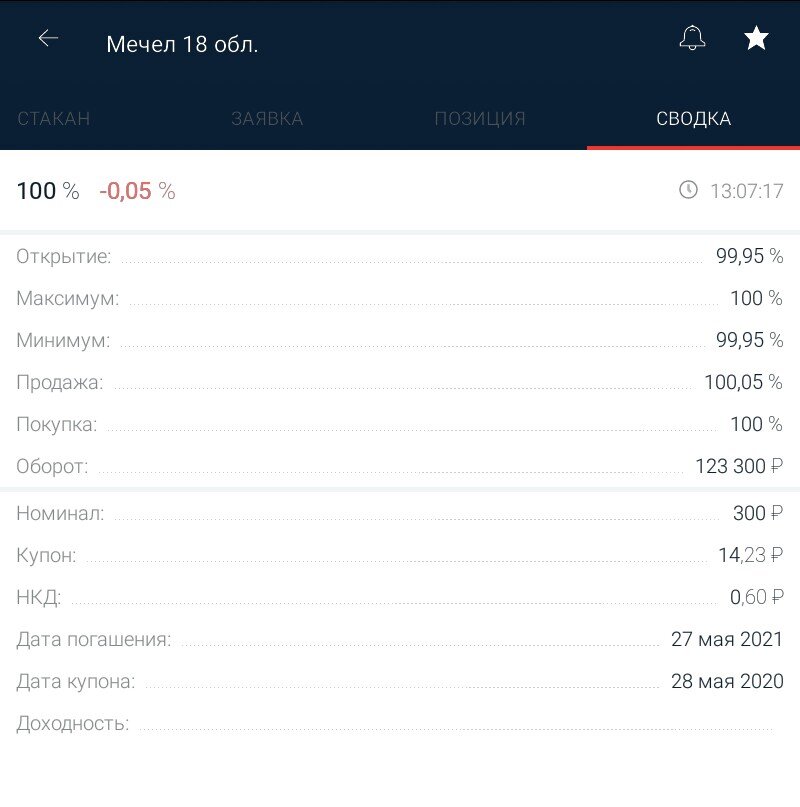Select the ПОЗИЦИЯ tab
The image size is (800, 807).
click(x=480, y=118)
